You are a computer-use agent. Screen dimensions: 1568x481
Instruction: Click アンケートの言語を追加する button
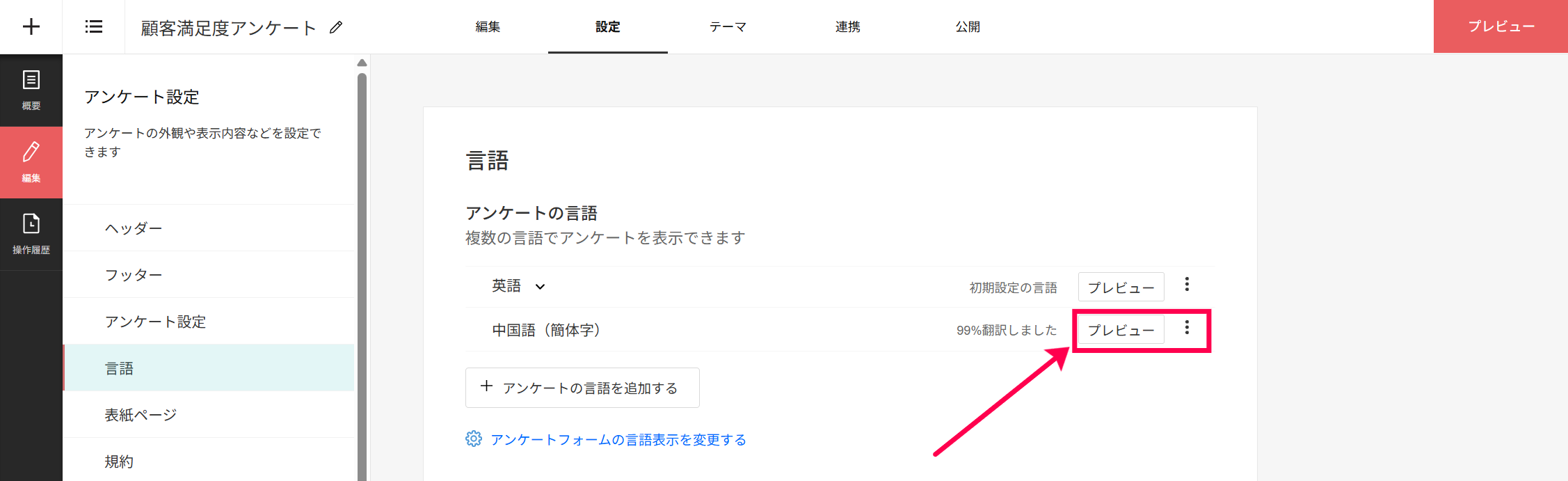[x=582, y=388]
